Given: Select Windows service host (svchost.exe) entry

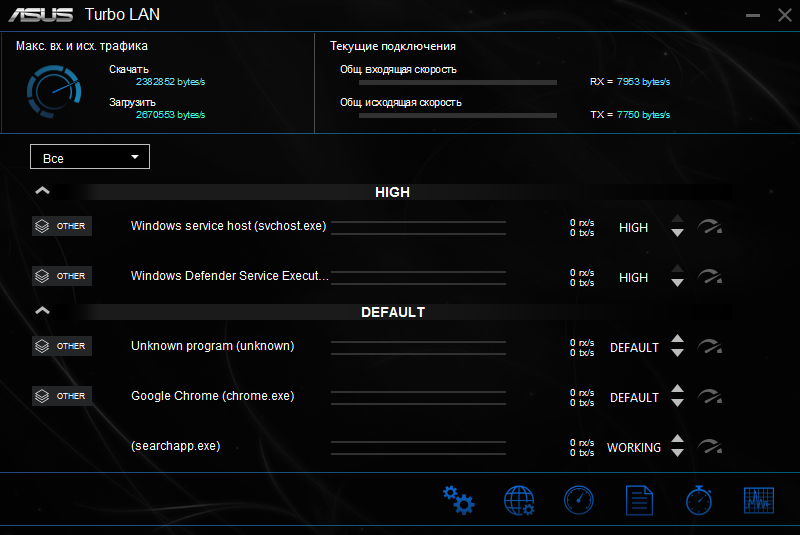Looking at the screenshot, I should (229, 226).
